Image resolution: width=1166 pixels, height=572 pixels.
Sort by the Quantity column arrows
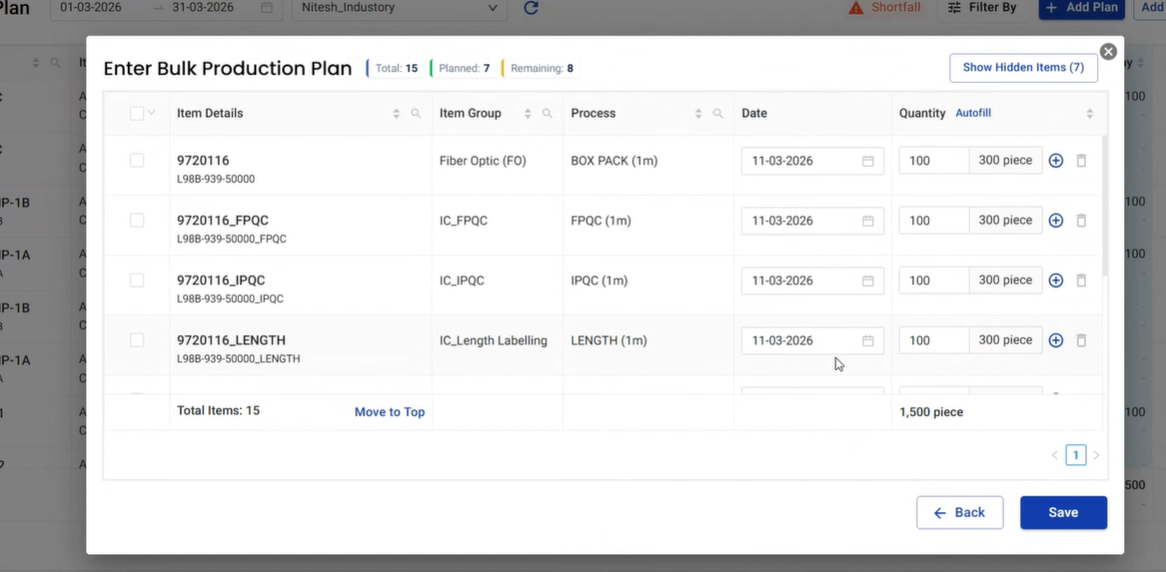click(x=1089, y=114)
